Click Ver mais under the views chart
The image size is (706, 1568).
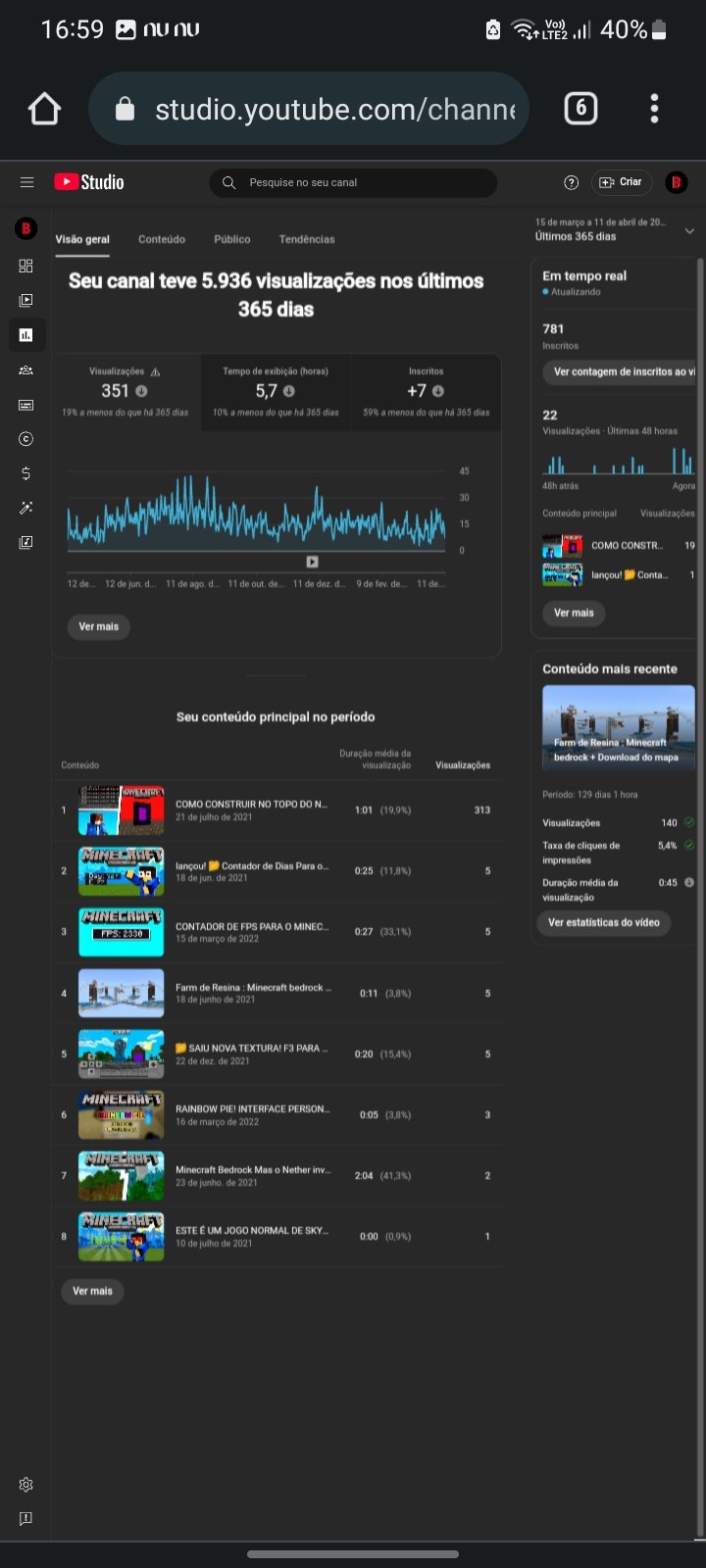99,626
